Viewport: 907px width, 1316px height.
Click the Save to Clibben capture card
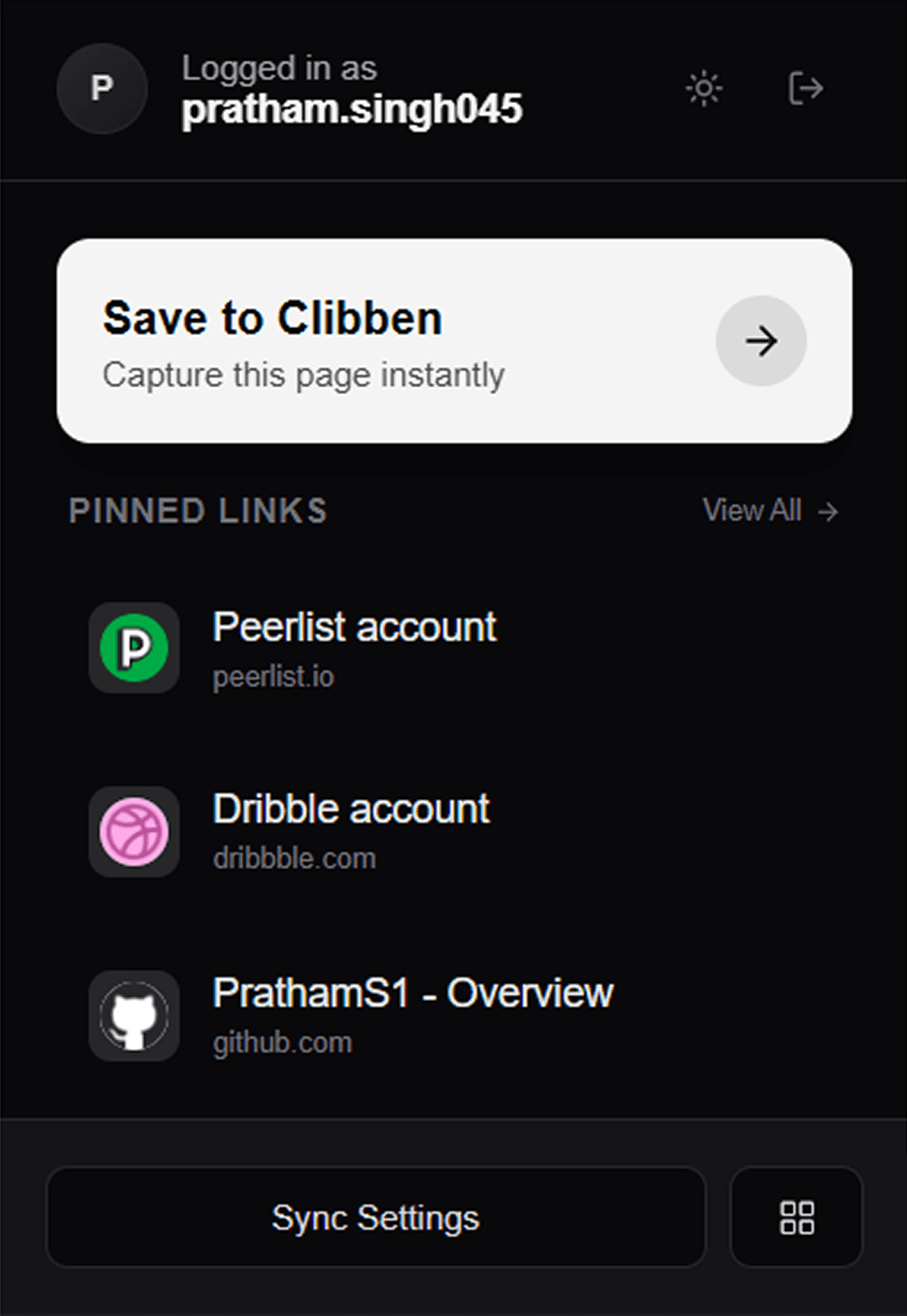pyautogui.click(x=379, y=341)
